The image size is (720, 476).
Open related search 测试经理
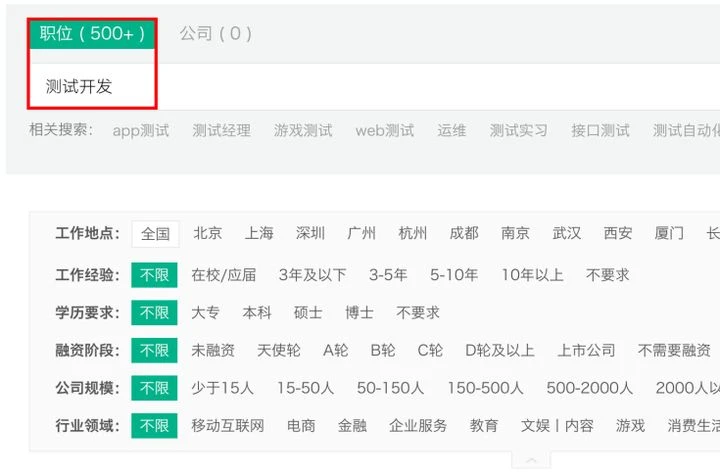coord(221,130)
